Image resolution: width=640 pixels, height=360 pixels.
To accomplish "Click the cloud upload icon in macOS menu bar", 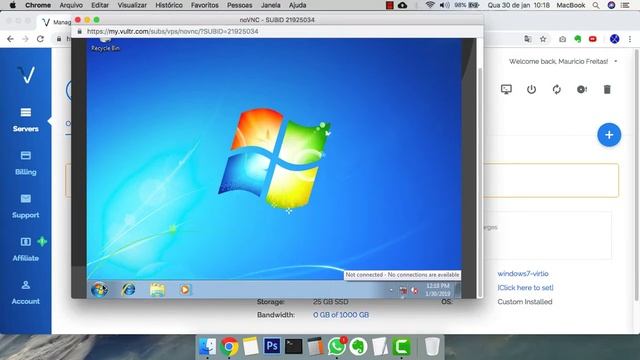I will 402,5.
